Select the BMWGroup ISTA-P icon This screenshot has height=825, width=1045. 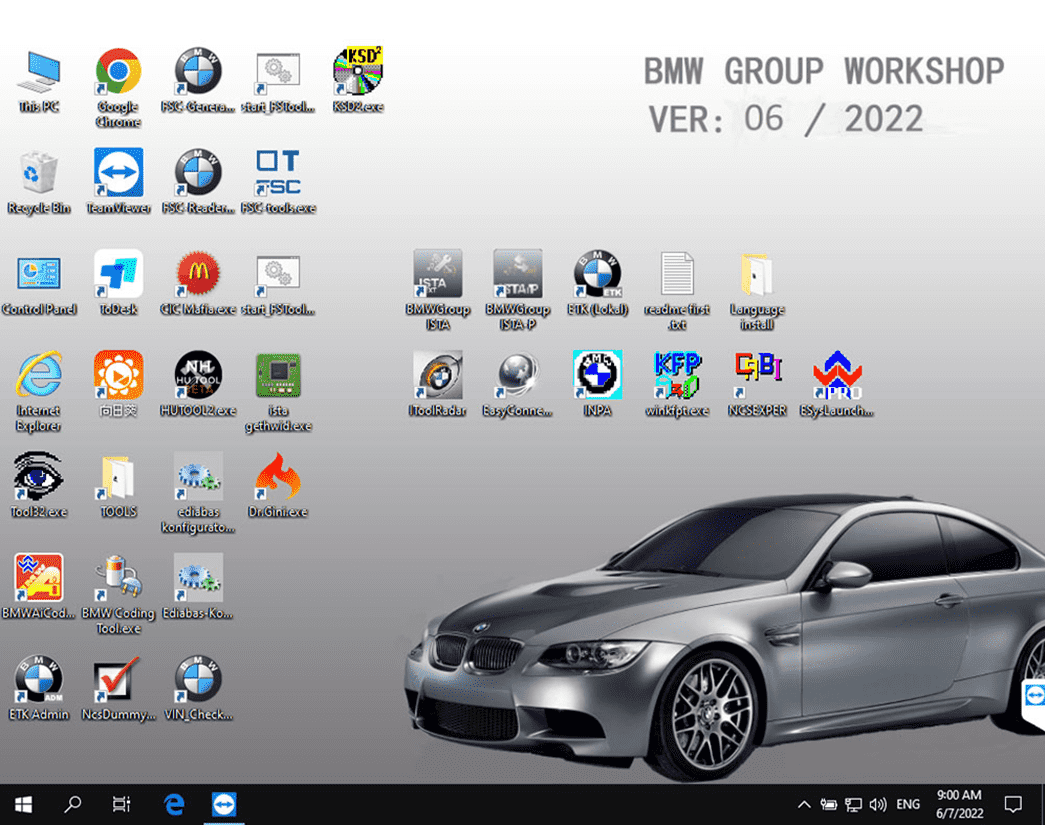pos(518,290)
